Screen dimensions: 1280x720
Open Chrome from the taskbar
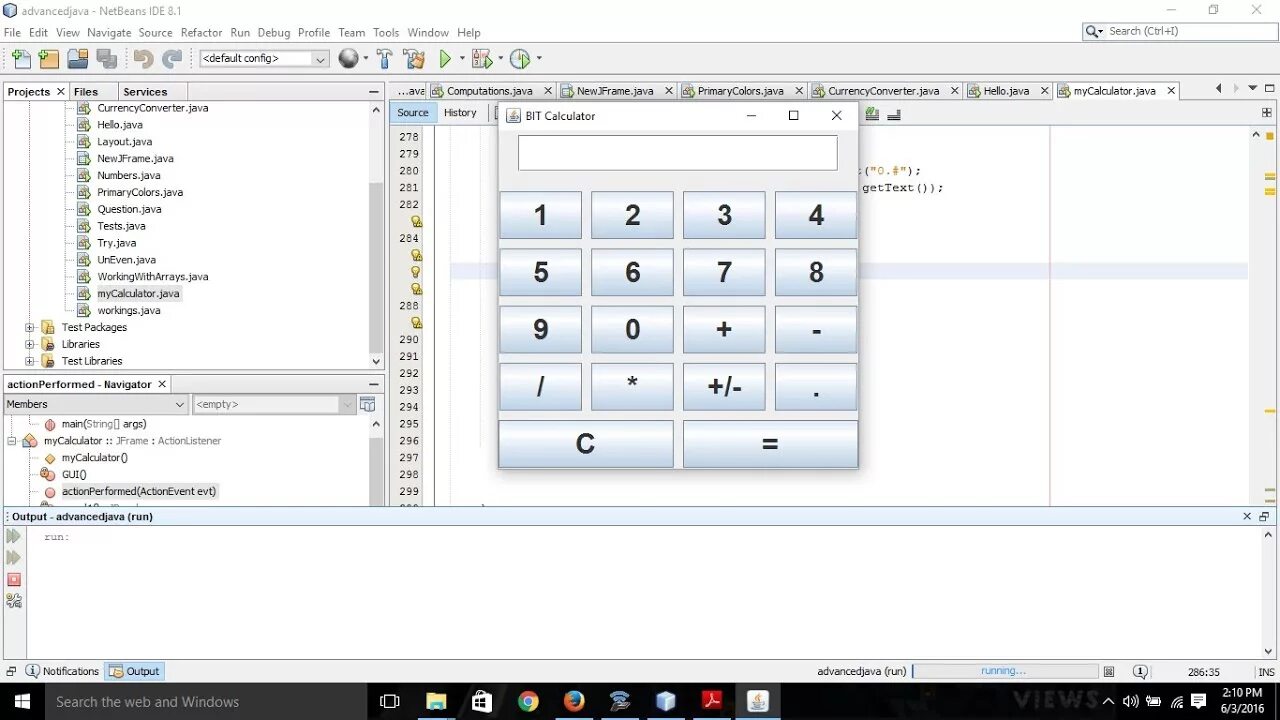[x=528, y=702]
